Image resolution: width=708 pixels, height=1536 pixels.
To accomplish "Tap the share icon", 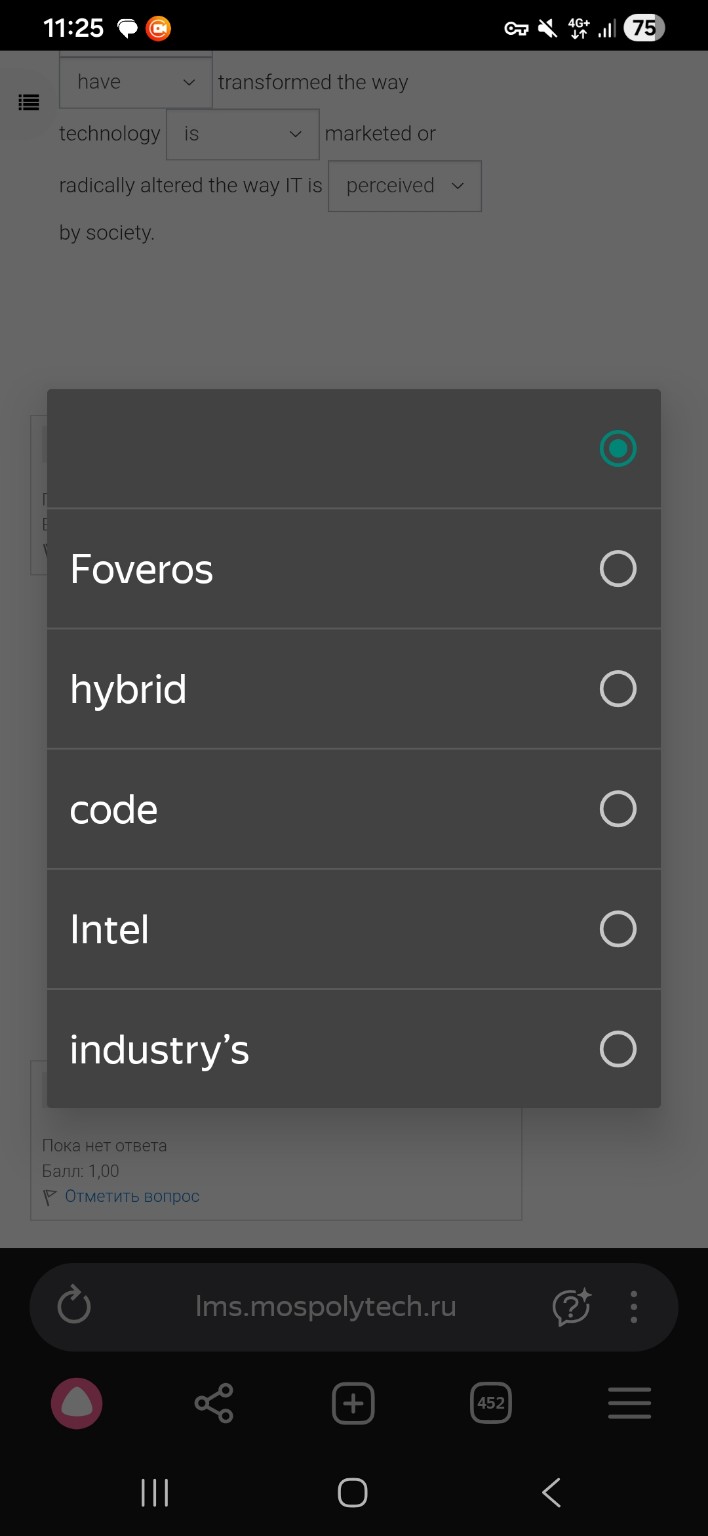I will tap(214, 1404).
